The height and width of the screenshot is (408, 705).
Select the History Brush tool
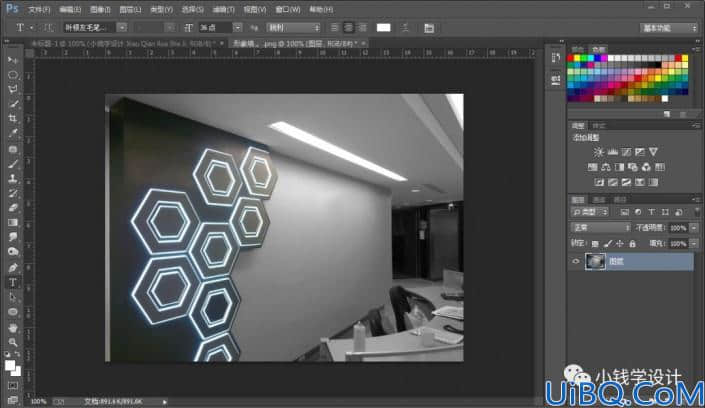point(13,193)
